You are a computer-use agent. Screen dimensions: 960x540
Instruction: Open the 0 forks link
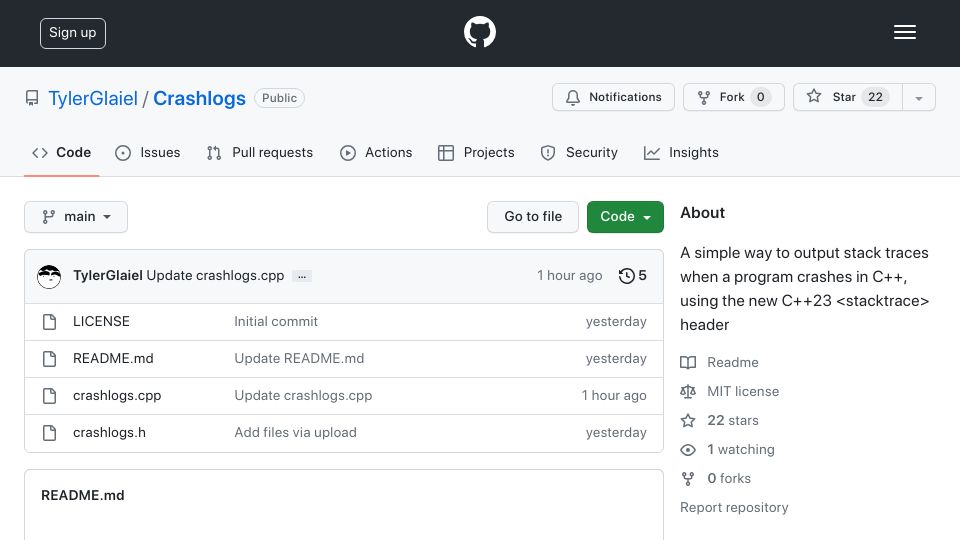[x=729, y=478]
